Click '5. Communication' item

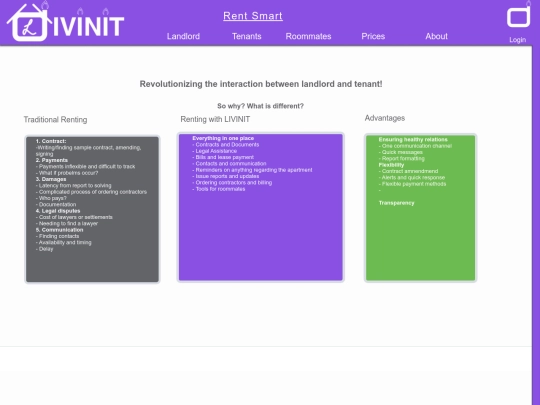pyautogui.click(x=60, y=230)
